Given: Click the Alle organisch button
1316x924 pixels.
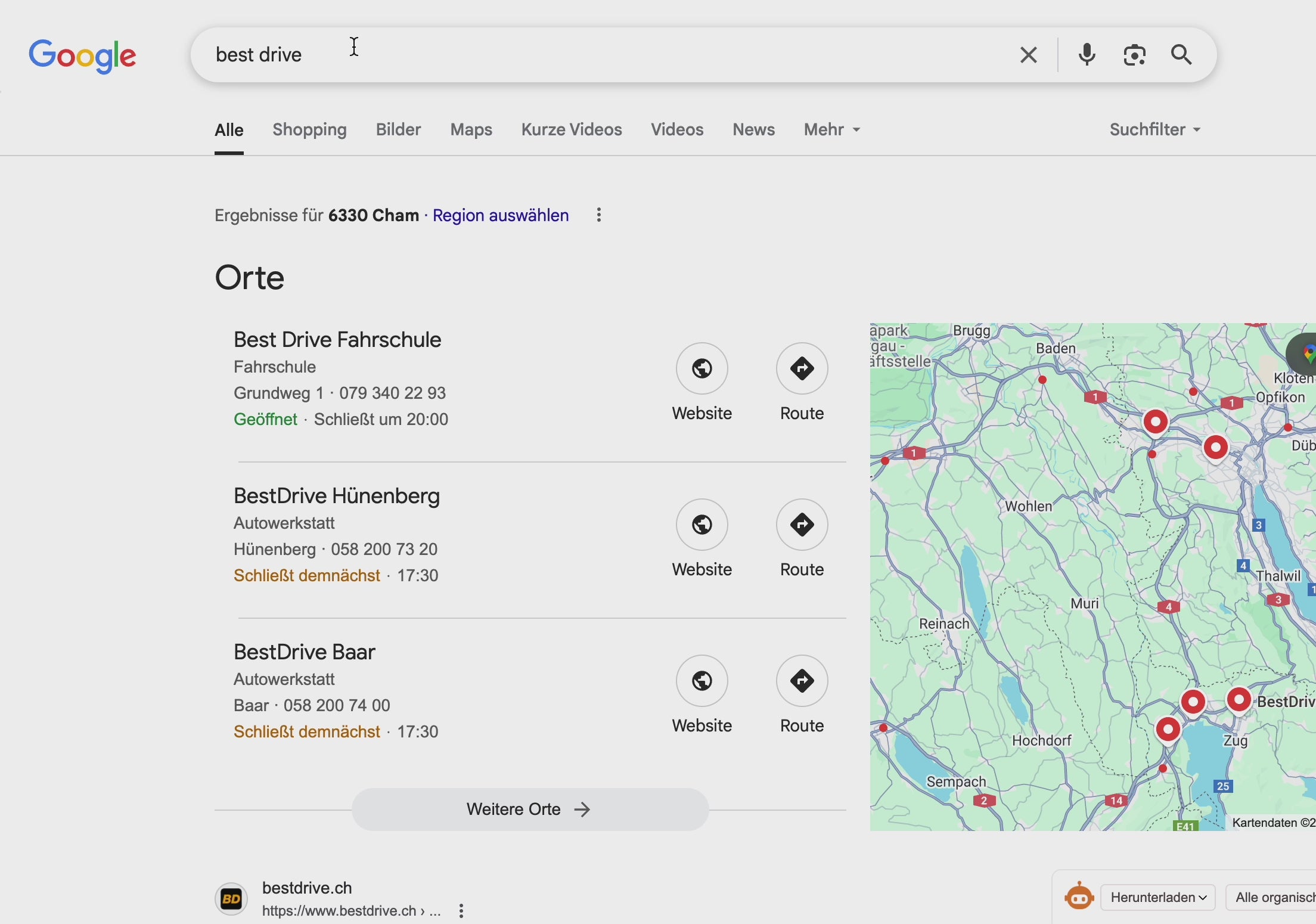Looking at the screenshot, I should pyautogui.click(x=1271, y=898).
